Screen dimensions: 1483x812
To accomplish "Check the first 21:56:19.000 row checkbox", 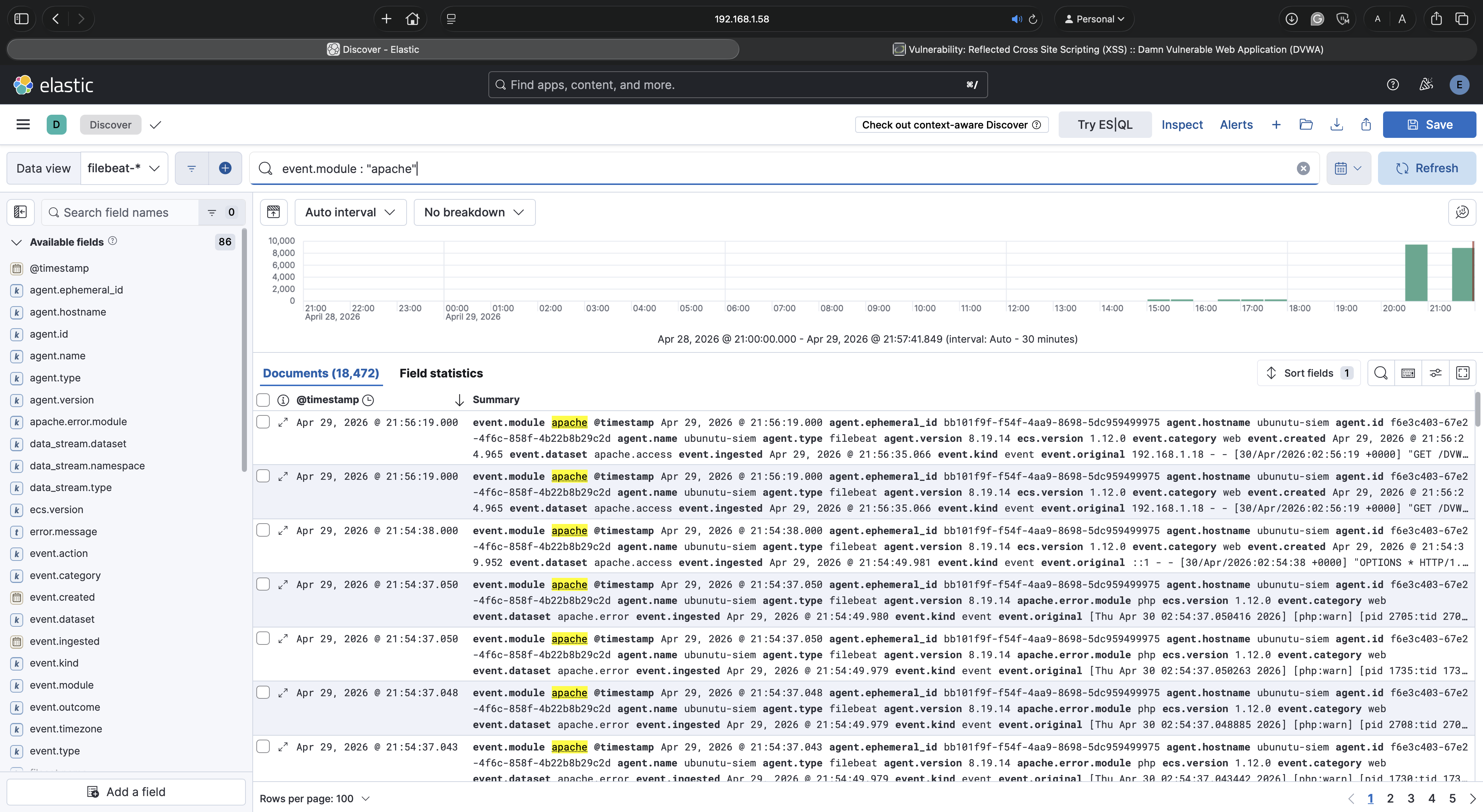I will tap(263, 422).
